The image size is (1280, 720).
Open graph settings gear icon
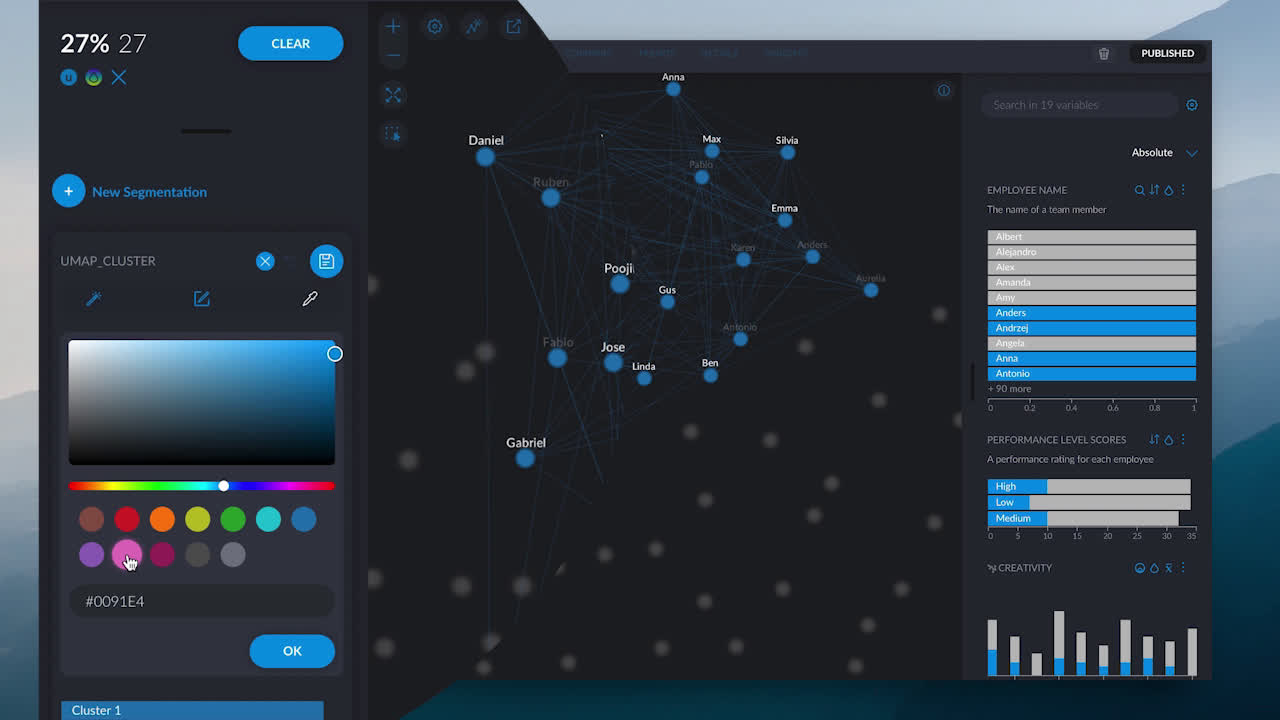pos(435,27)
